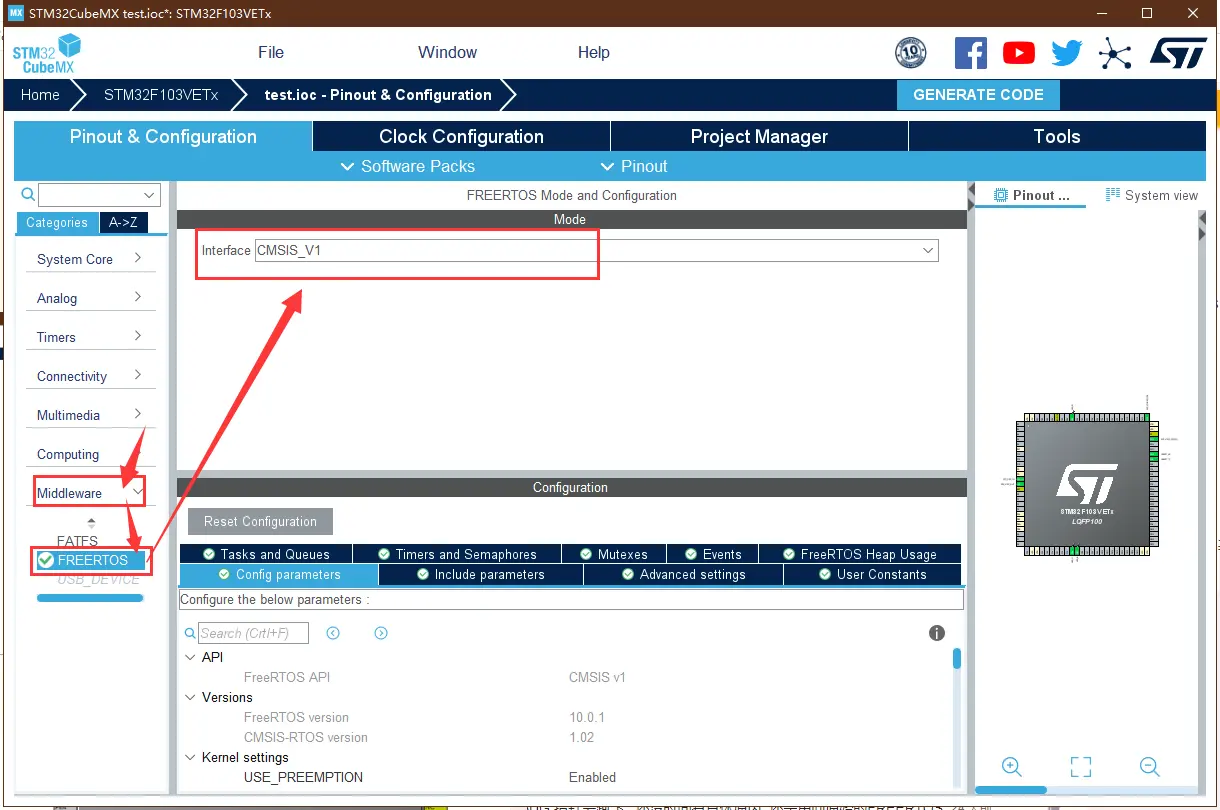Open the Tasks and Queues tab
1220x810 pixels.
266,554
